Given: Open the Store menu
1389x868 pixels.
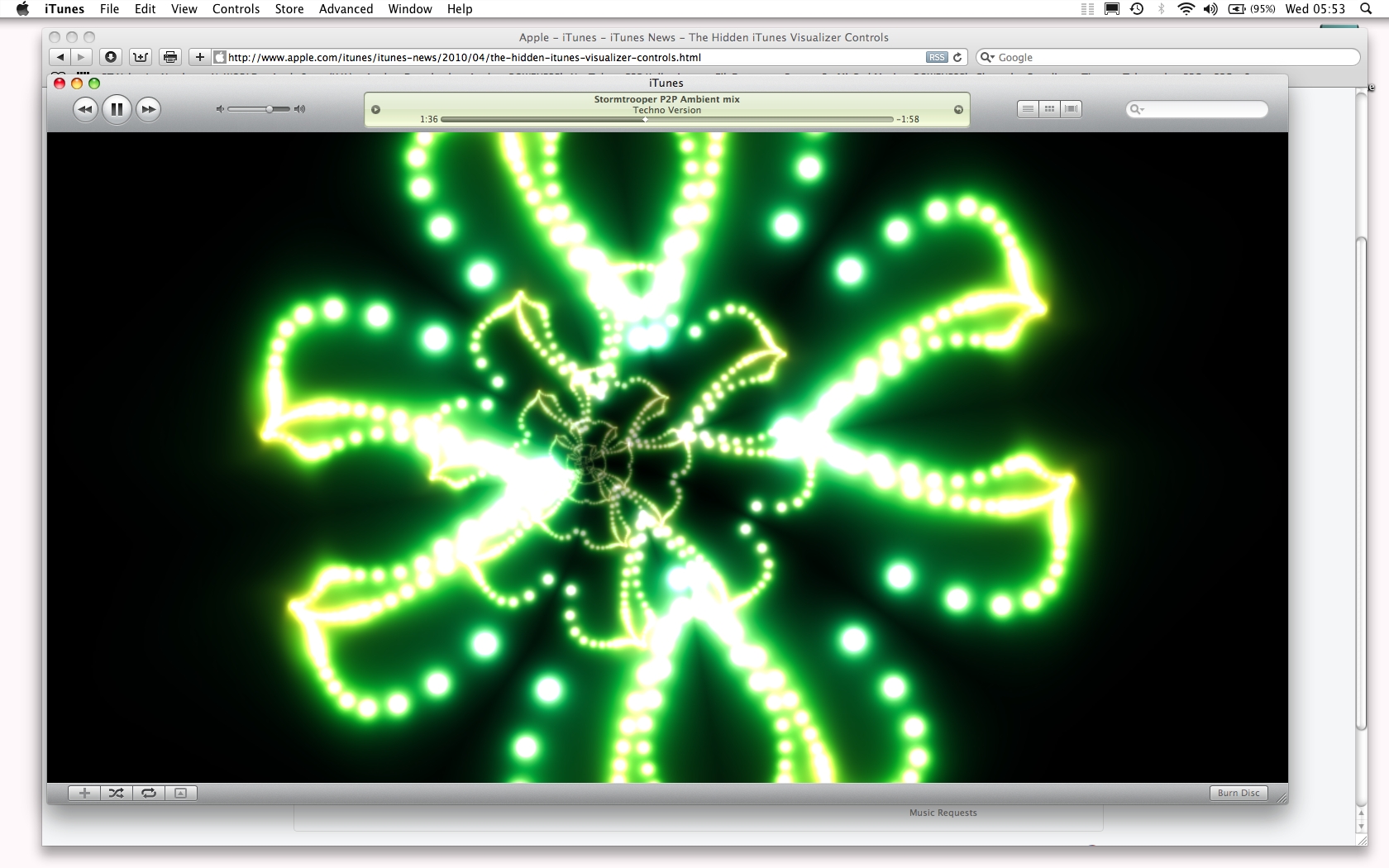Looking at the screenshot, I should coord(289,9).
